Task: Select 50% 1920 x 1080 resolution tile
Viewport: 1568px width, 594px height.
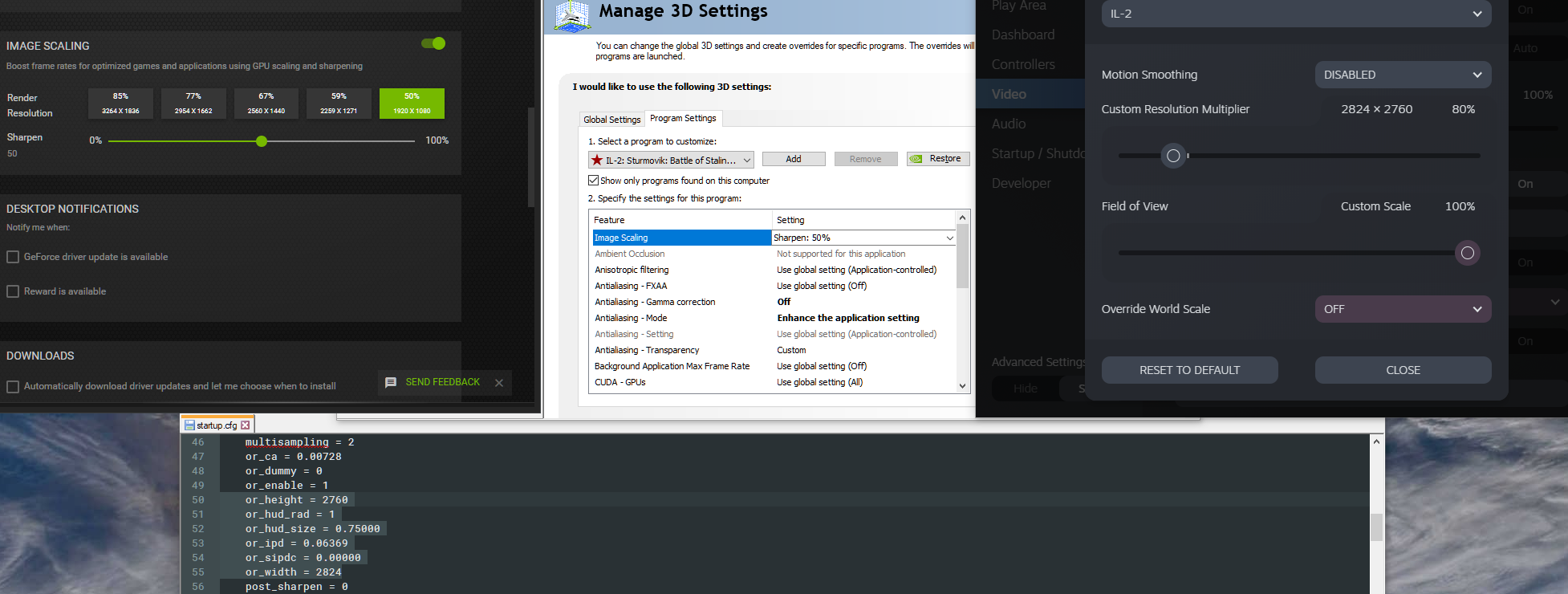Action: point(412,104)
